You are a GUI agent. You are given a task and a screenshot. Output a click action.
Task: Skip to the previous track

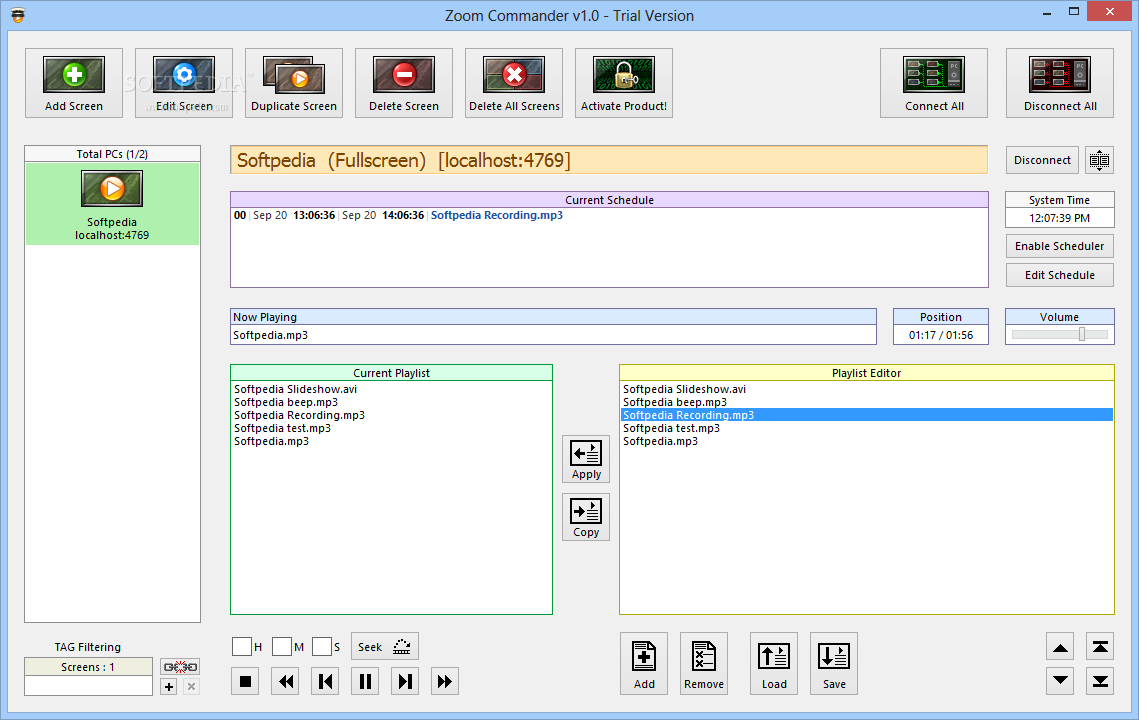(x=325, y=681)
